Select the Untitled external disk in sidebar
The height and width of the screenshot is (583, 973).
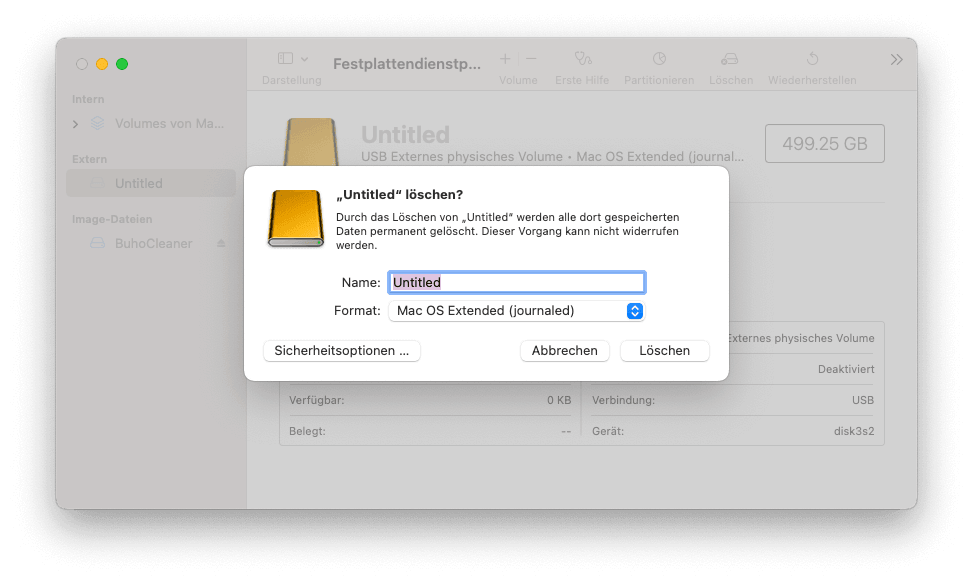(151, 184)
